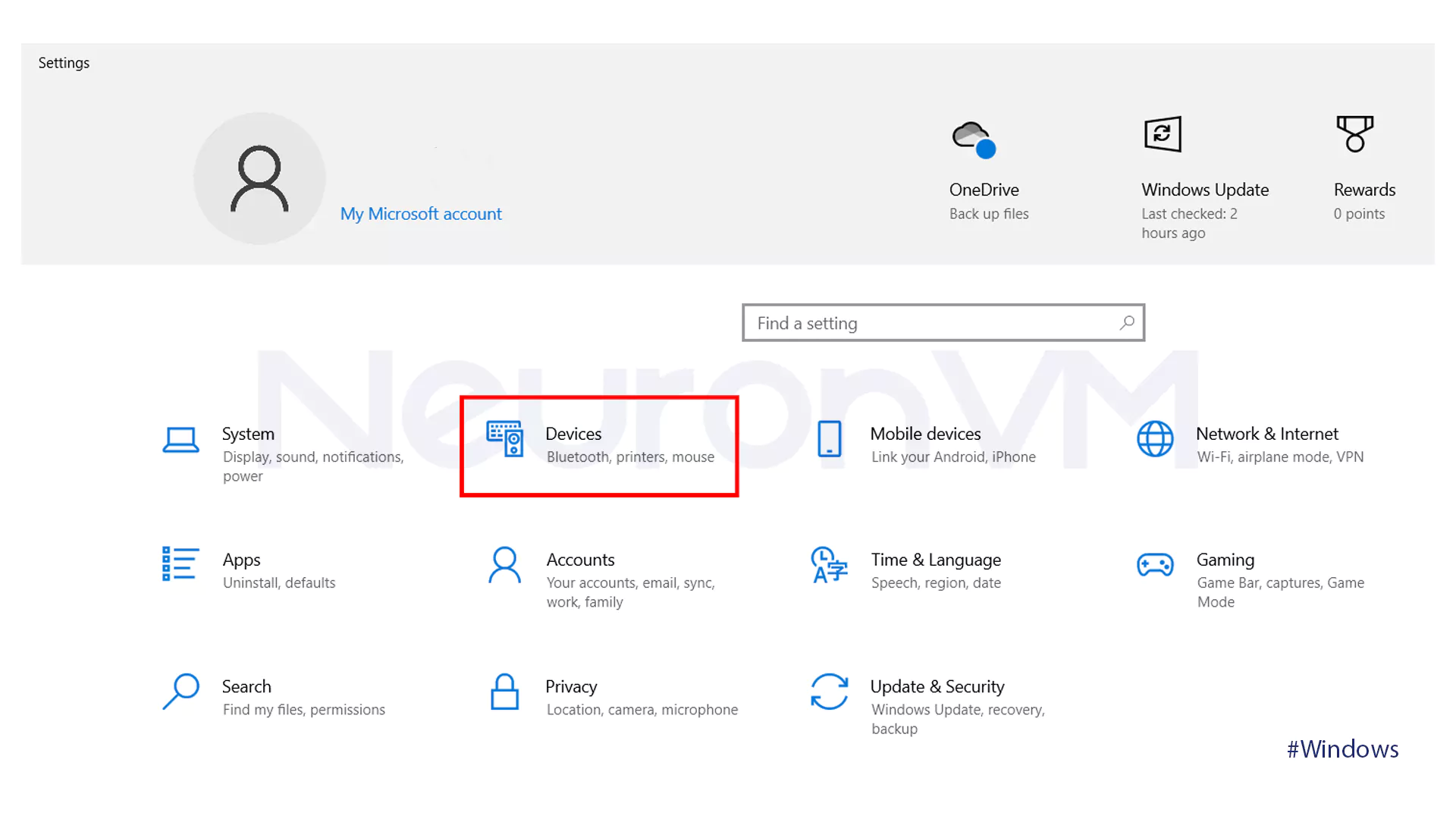Click 'Game Bar, captures, Game Mode' description
Image resolution: width=1456 pixels, height=819 pixels.
pyautogui.click(x=1280, y=592)
